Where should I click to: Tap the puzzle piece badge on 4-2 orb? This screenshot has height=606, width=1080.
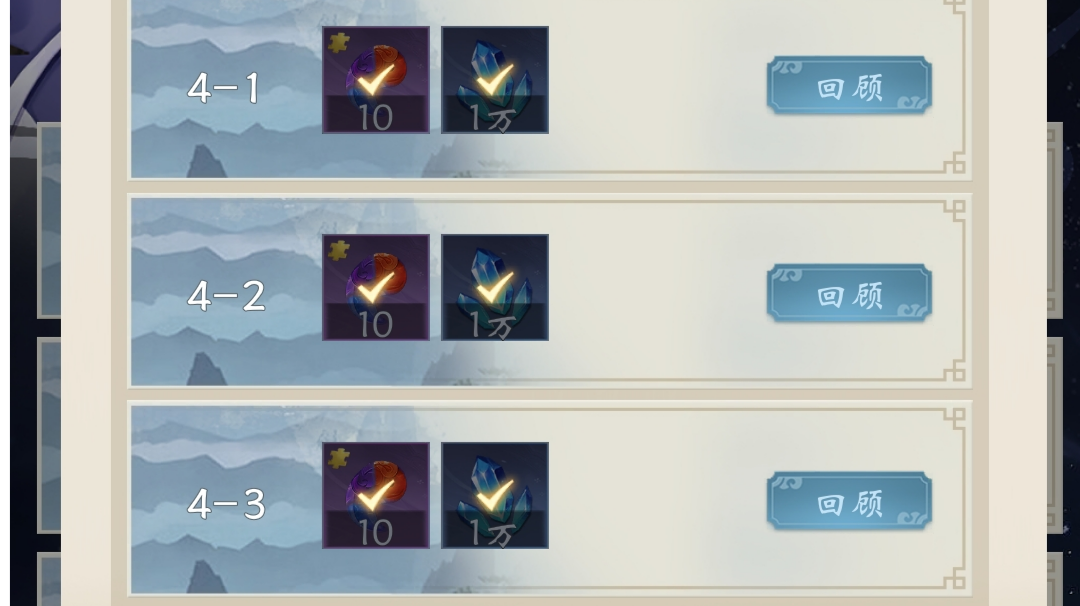[338, 251]
